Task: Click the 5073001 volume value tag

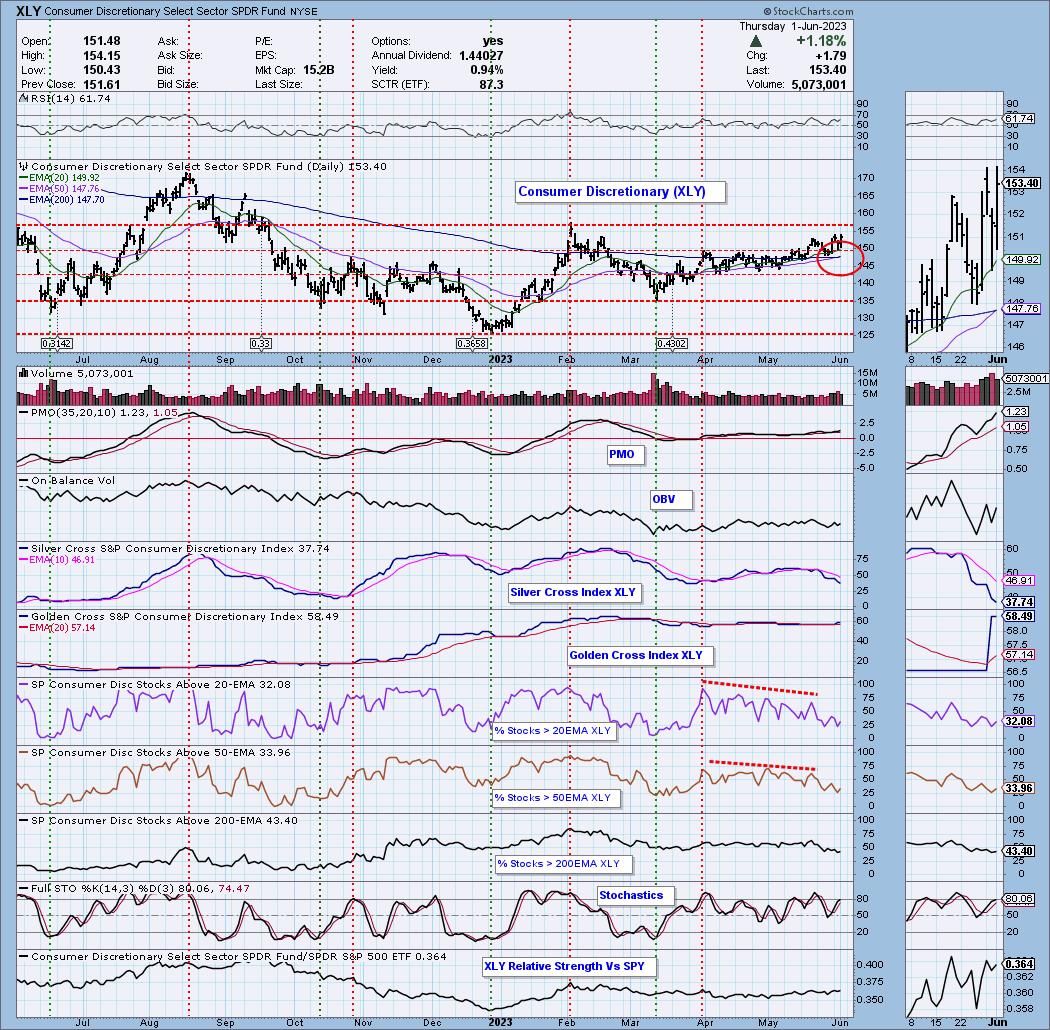Action: [x=1025, y=379]
